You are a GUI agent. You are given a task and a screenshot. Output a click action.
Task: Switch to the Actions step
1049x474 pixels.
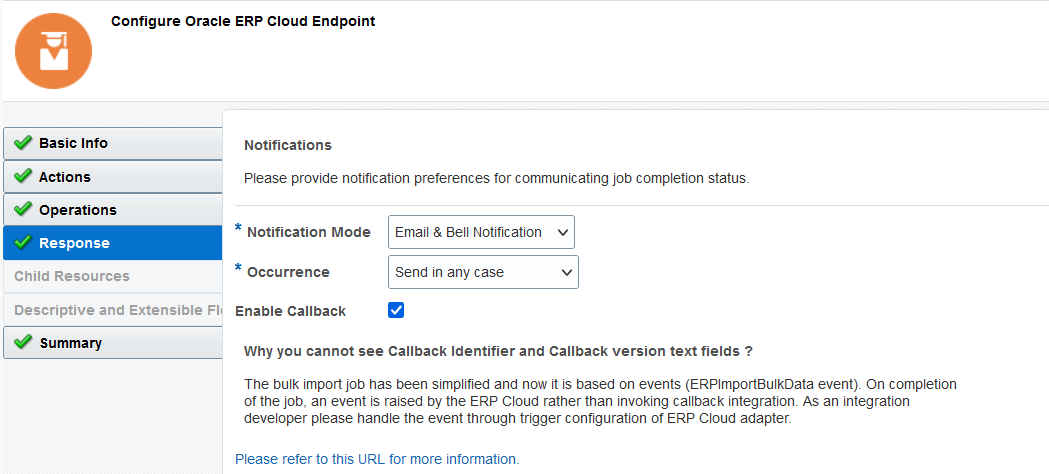coord(65,177)
